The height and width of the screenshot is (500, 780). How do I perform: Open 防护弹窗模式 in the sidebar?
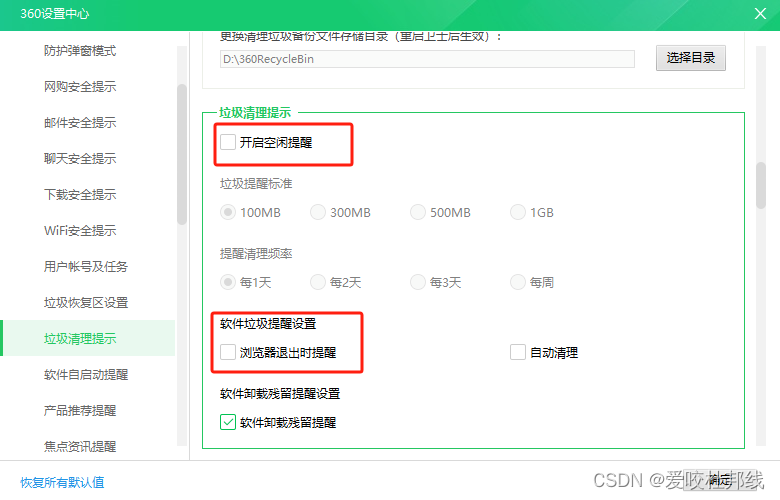(x=80, y=51)
